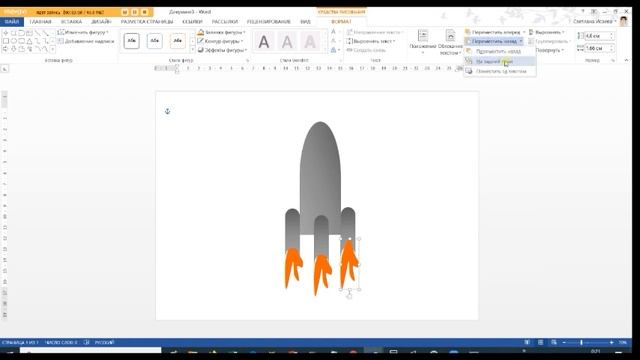This screenshot has width=640, height=360.
Task: Switch to print layout view in status bar
Action: [540, 342]
